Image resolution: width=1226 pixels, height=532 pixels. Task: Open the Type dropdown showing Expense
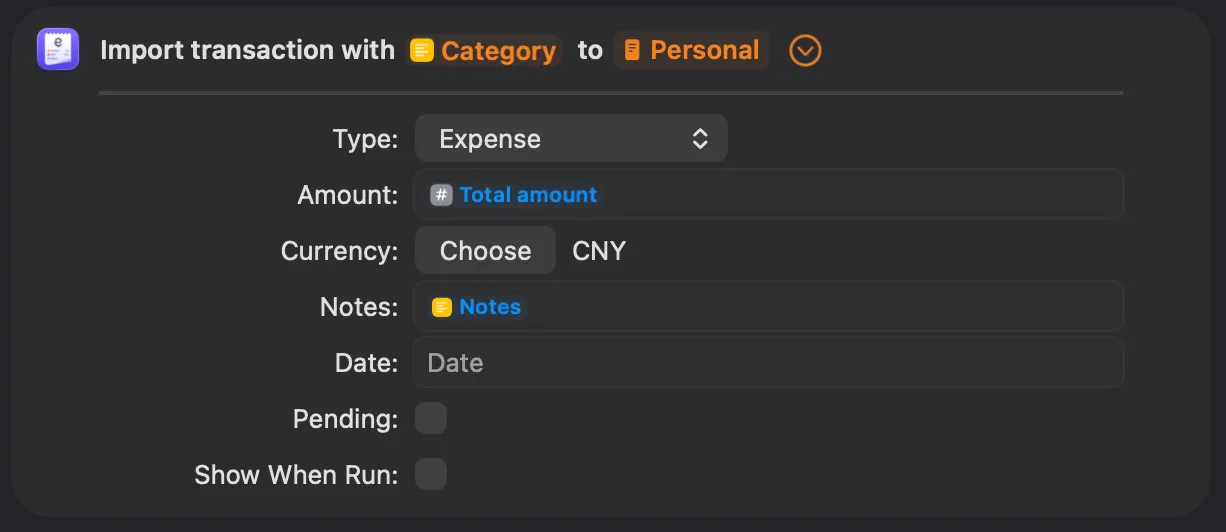tap(571, 138)
